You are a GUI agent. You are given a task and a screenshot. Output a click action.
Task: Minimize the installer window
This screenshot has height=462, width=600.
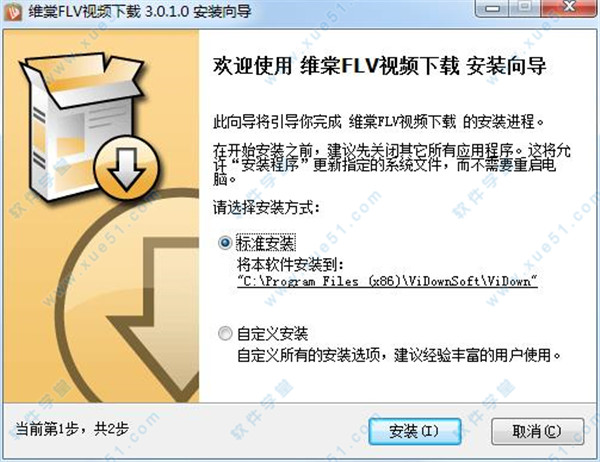click(492, 8)
